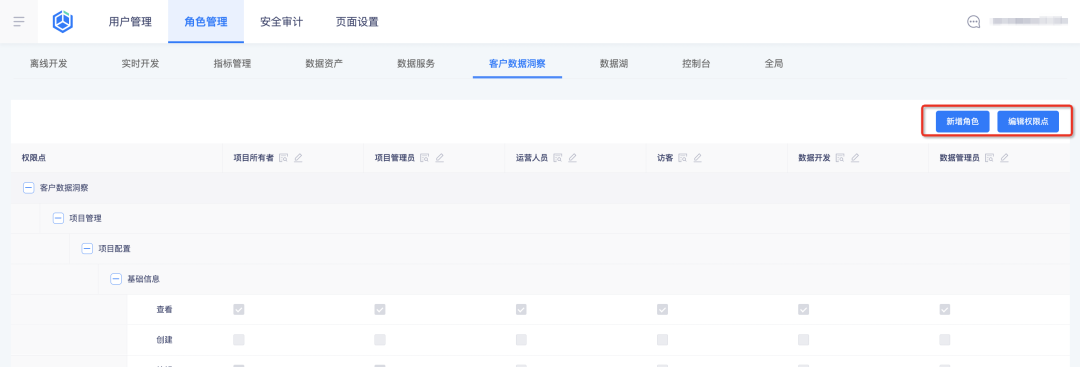Click view details icon for 访客
The image size is (1080, 367).
(x=683, y=158)
